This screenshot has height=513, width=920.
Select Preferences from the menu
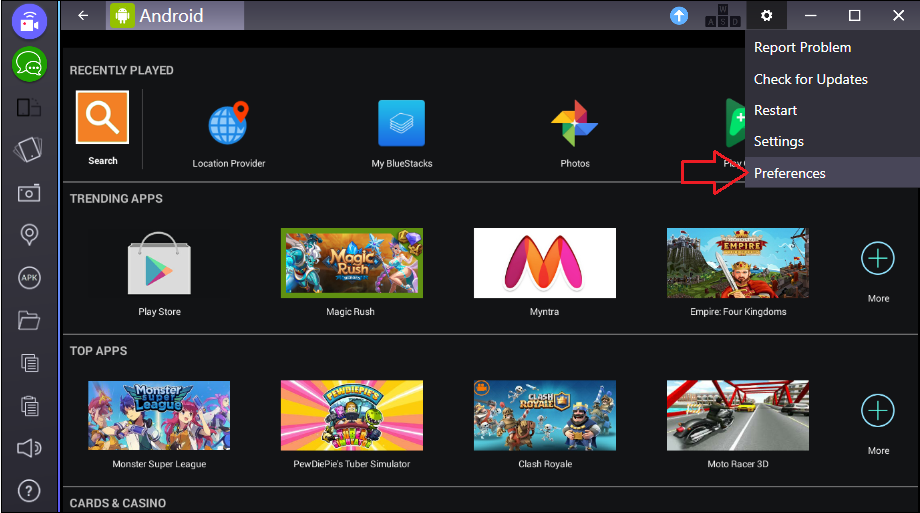(x=790, y=173)
